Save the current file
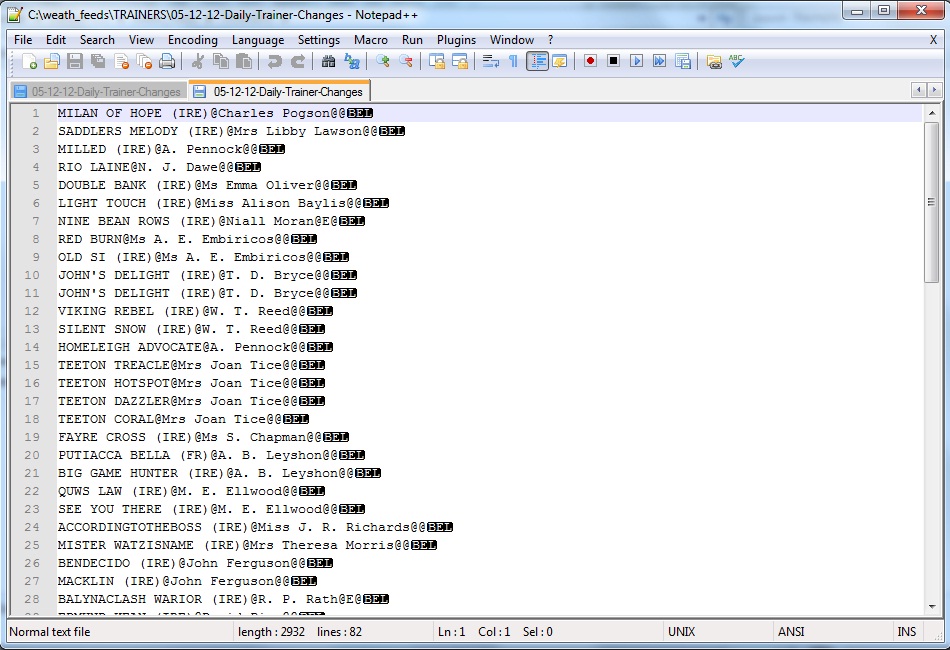 point(73,61)
